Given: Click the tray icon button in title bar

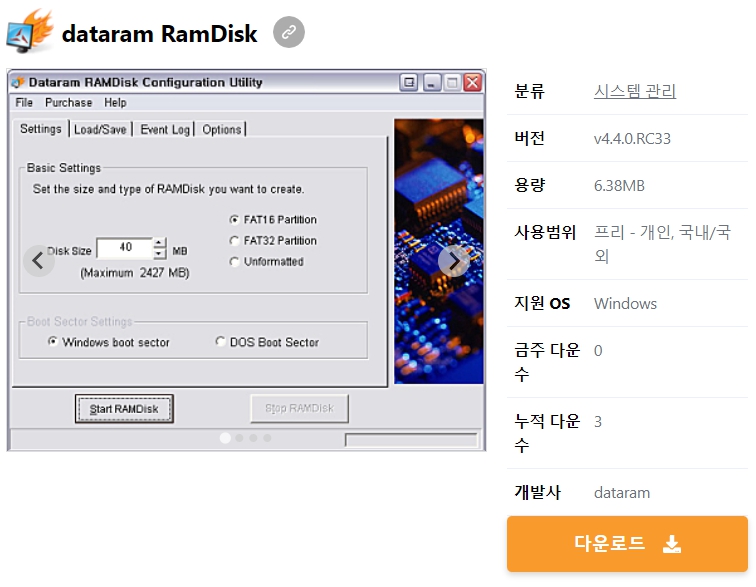Looking at the screenshot, I should point(408,82).
